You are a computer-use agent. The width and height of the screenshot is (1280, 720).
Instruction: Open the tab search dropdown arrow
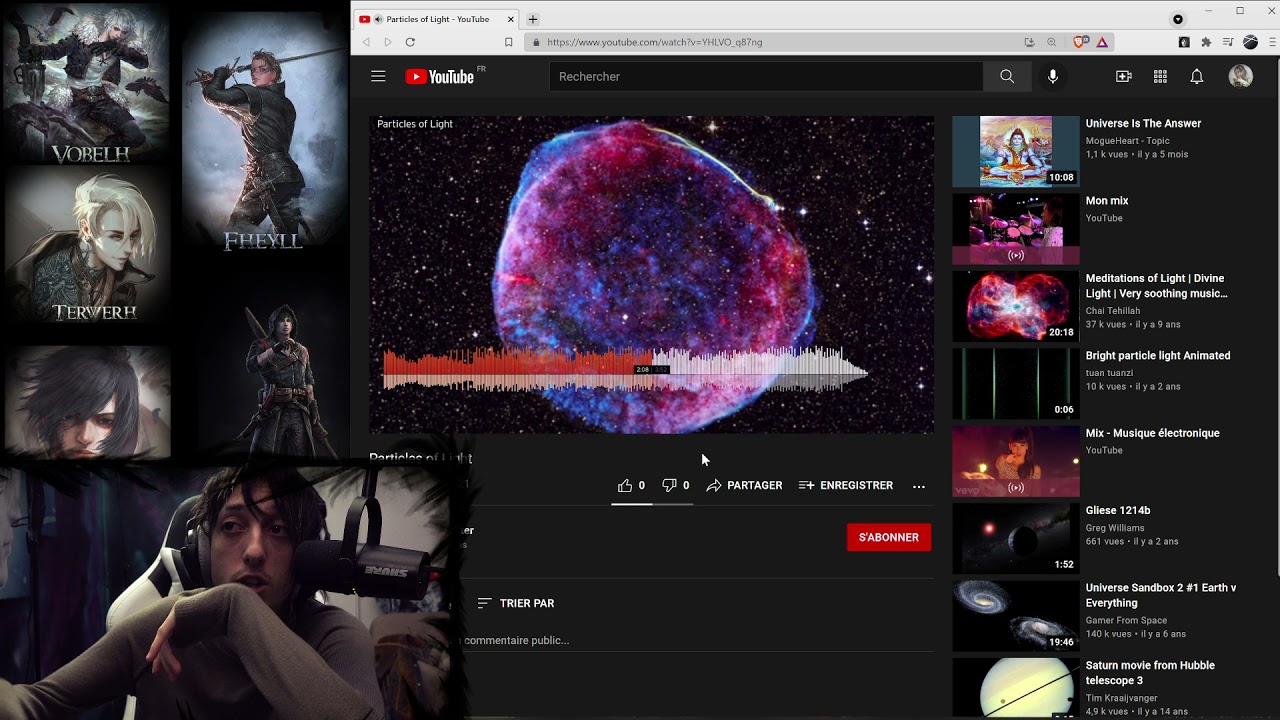pyautogui.click(x=1178, y=19)
